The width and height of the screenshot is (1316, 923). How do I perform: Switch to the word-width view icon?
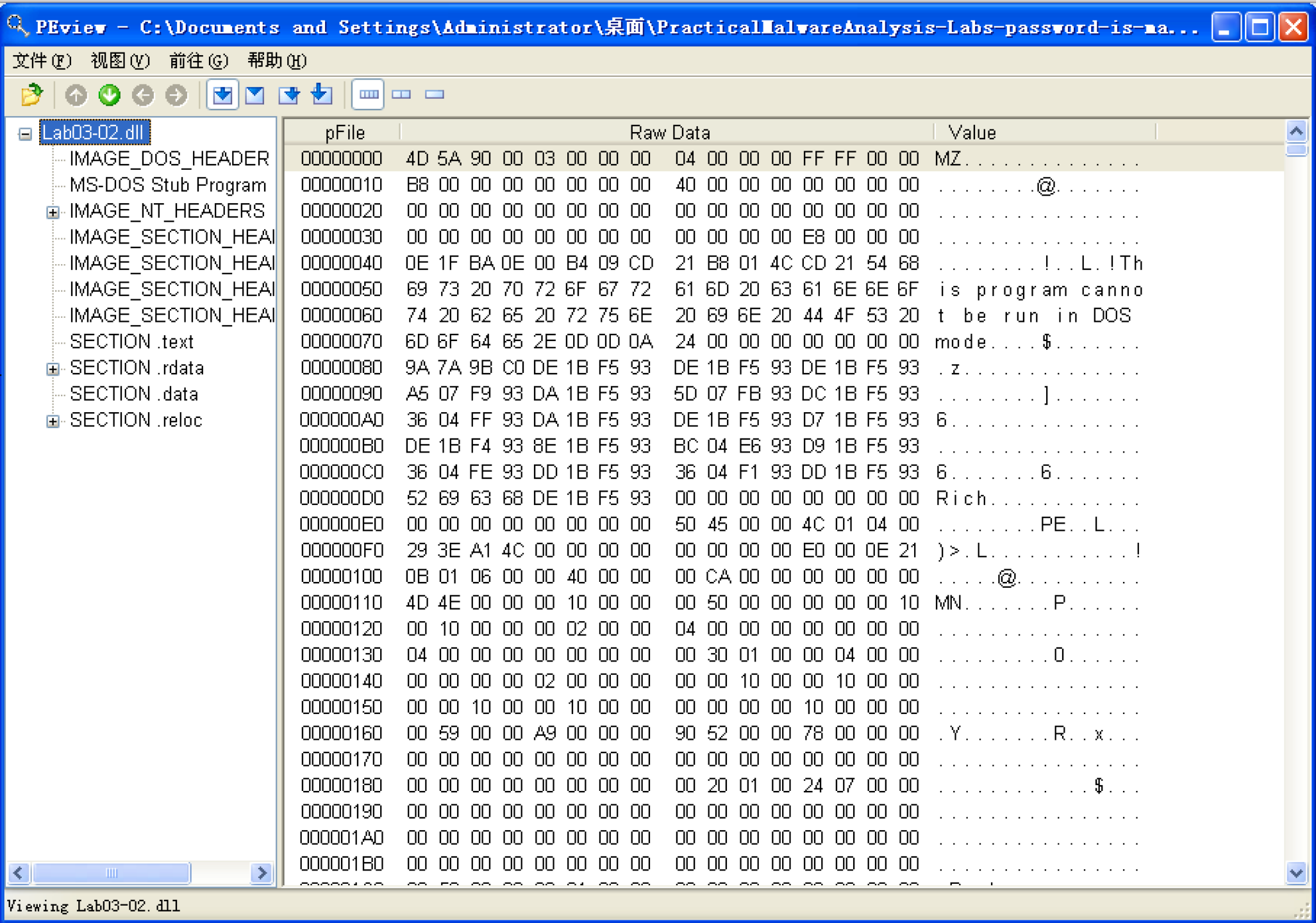(401, 95)
